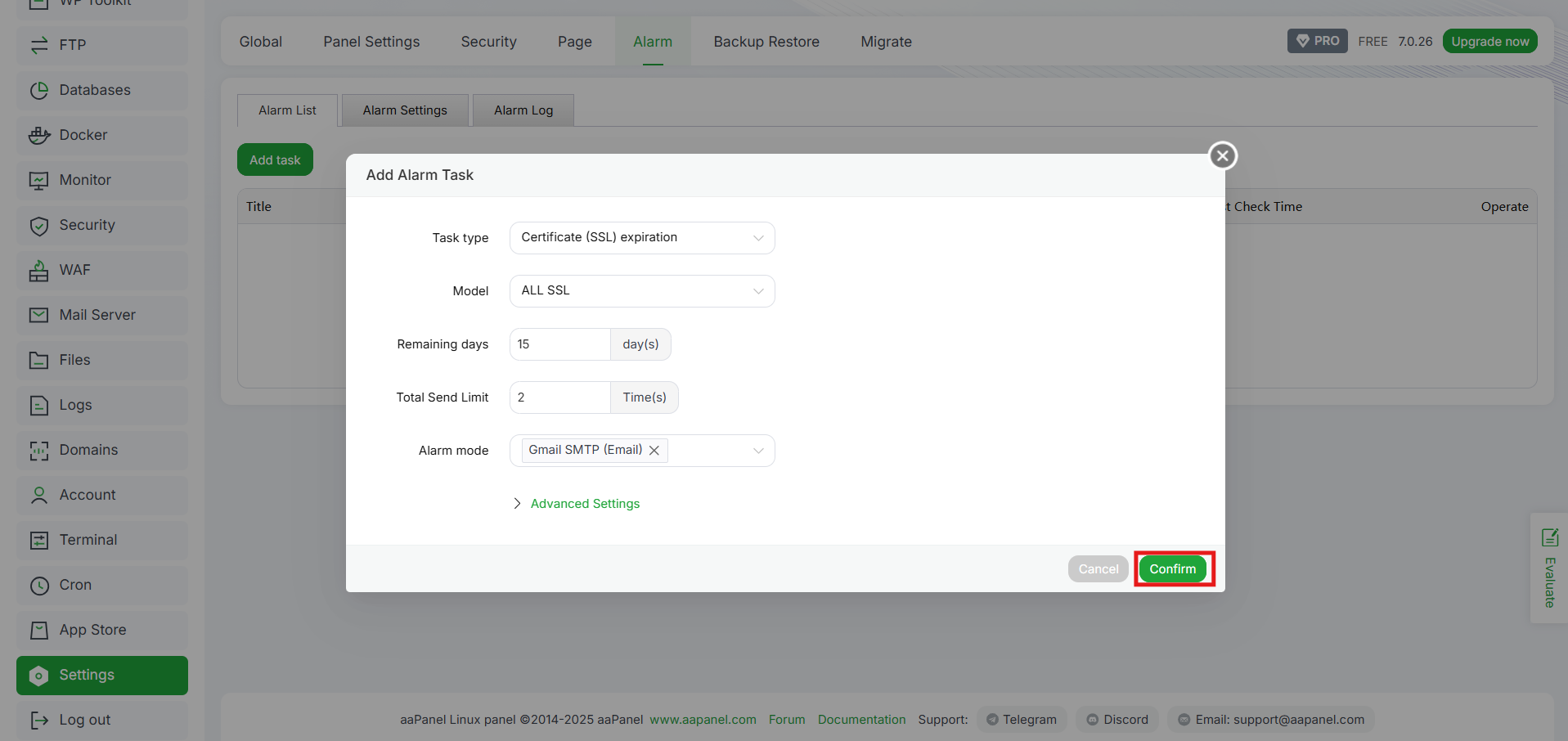Click the Total Send Limit input field

pos(559,397)
